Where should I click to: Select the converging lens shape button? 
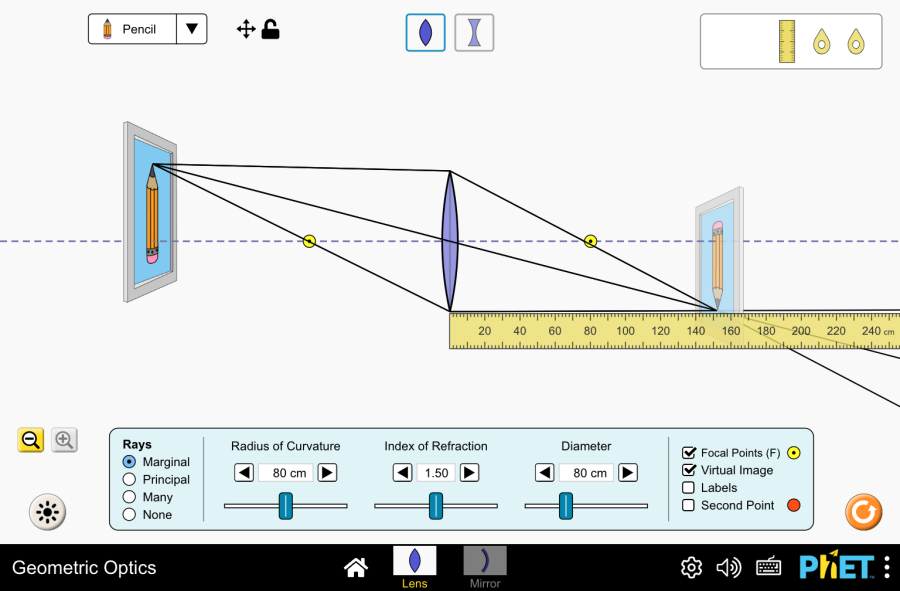[x=425, y=32]
